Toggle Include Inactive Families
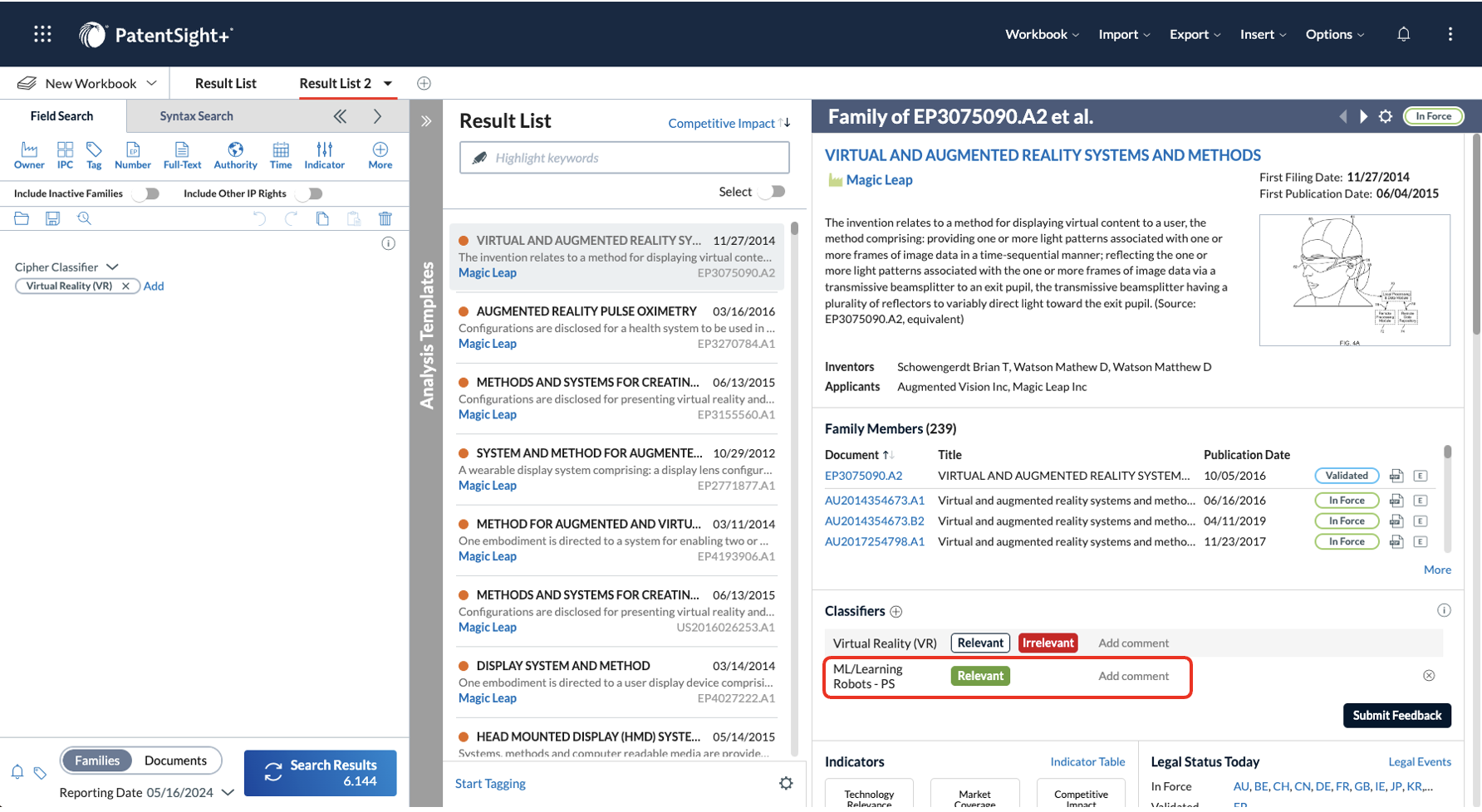This screenshot has height=812, width=1482. tap(146, 193)
